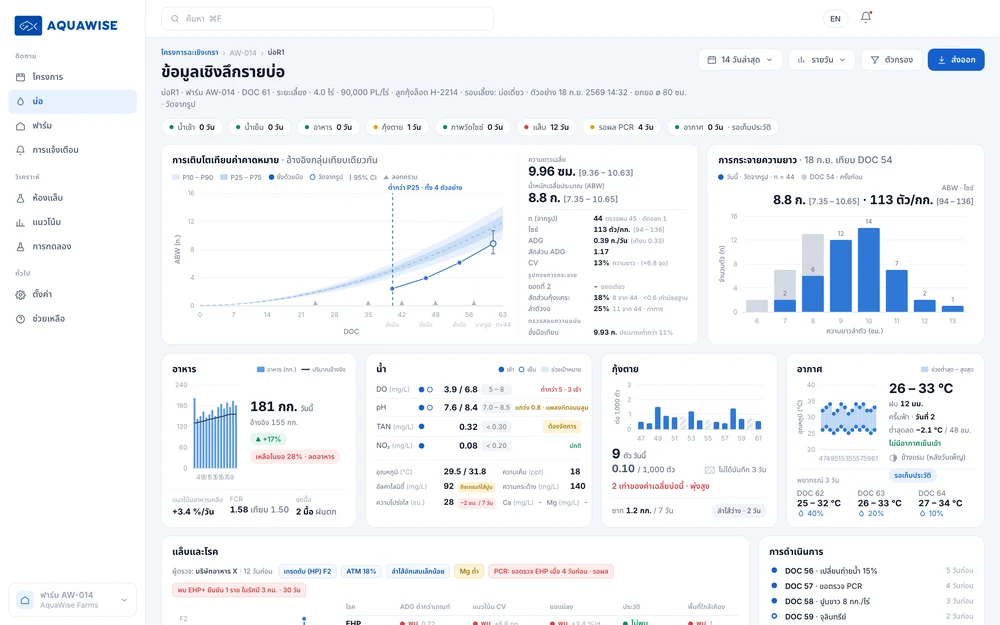Viewport: 1000px width, 625px height.
Task: Open the รายวัน interval dropdown
Action: tap(821, 60)
